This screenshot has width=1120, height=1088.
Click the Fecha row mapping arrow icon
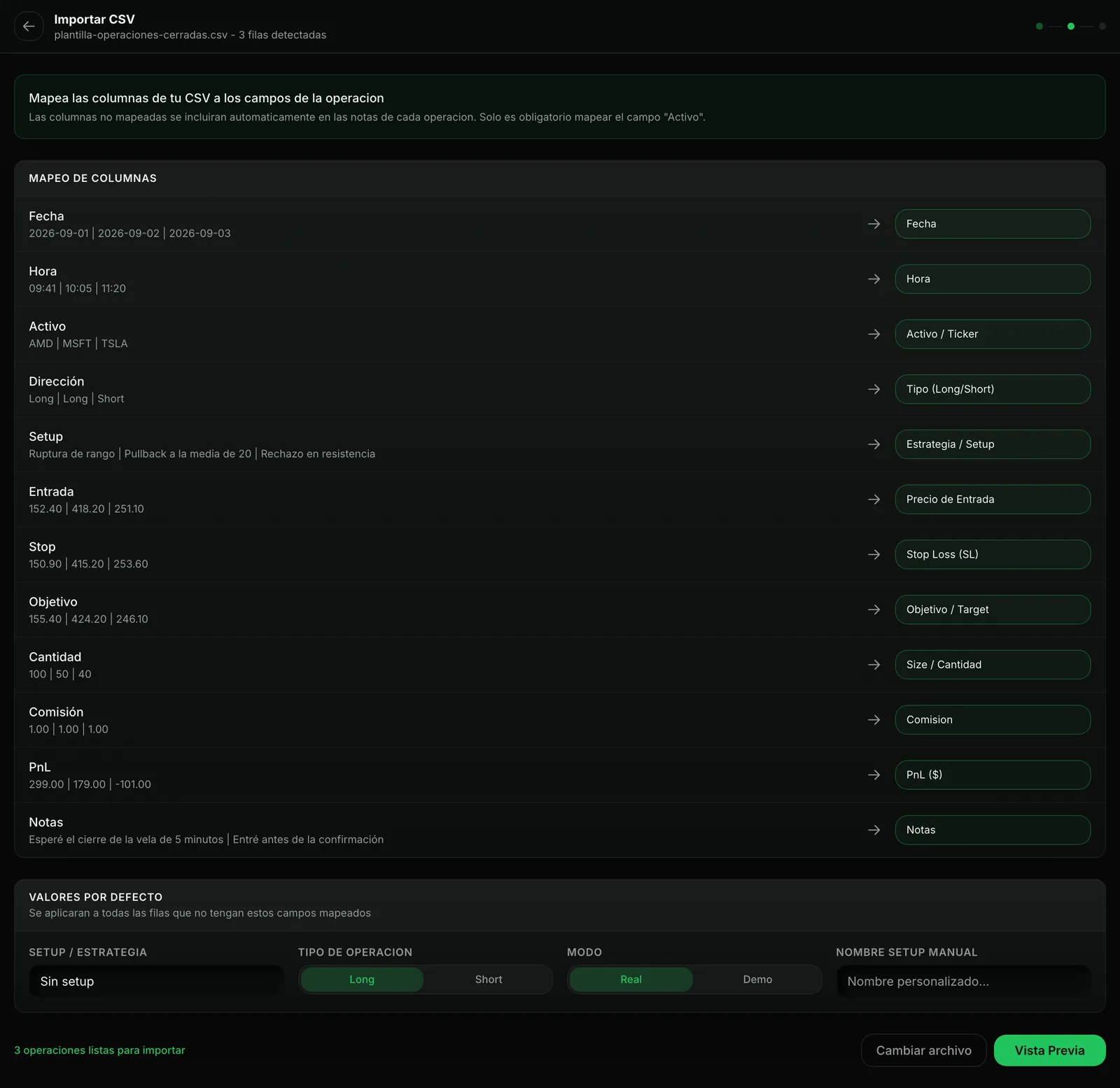click(x=874, y=224)
